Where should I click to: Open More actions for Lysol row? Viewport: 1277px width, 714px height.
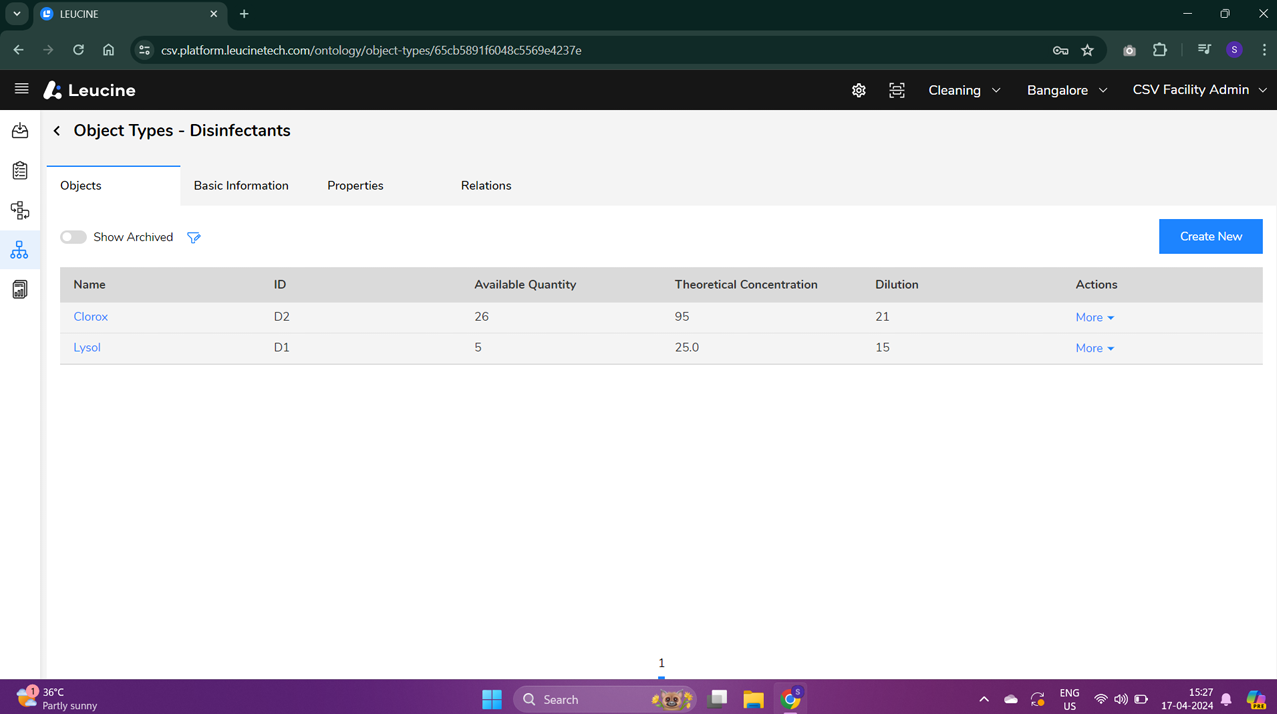1095,348
